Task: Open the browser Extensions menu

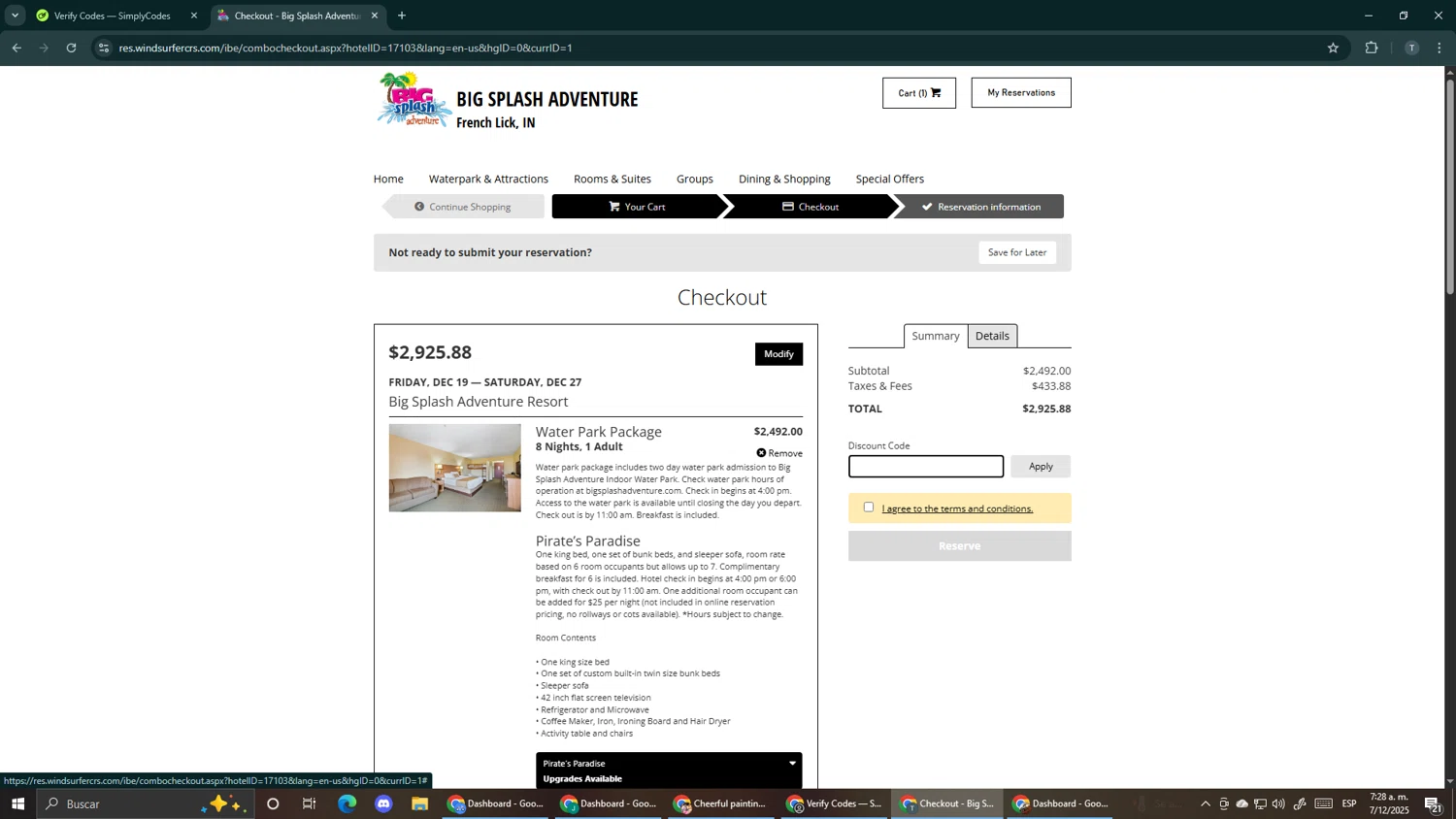Action: [1372, 48]
